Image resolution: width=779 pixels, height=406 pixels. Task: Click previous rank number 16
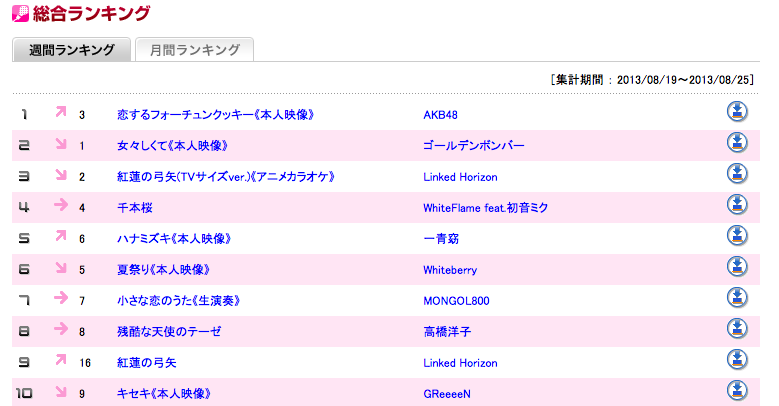click(x=85, y=363)
